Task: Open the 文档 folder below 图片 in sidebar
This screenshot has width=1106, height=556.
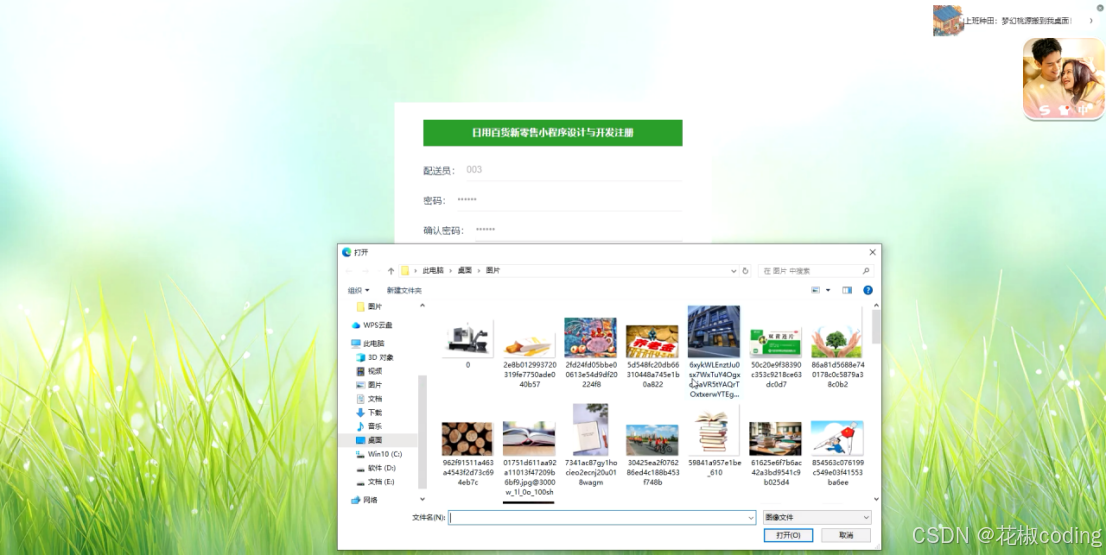Action: coord(370,399)
